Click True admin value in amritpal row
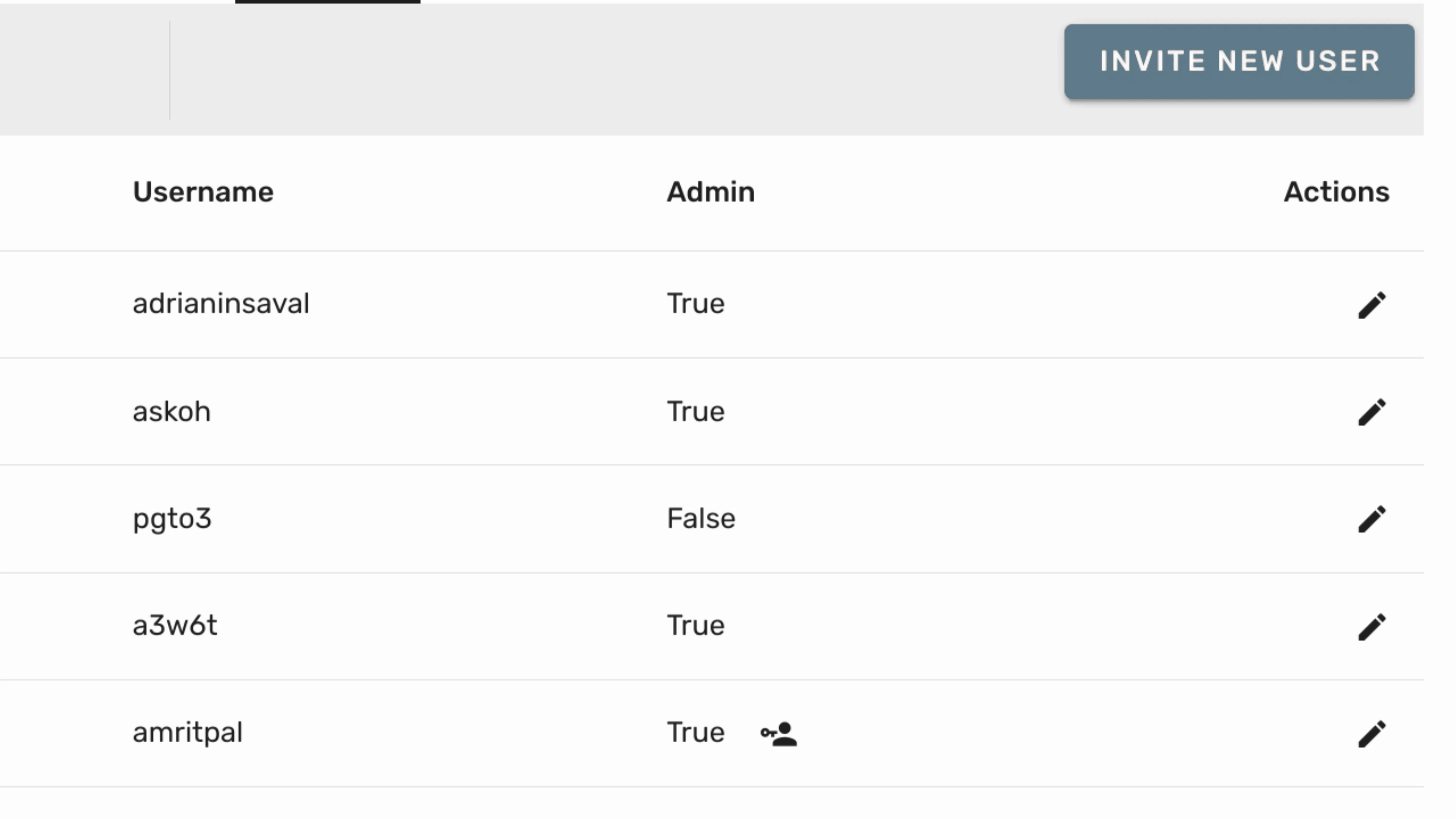This screenshot has width=1456, height=819. (696, 732)
